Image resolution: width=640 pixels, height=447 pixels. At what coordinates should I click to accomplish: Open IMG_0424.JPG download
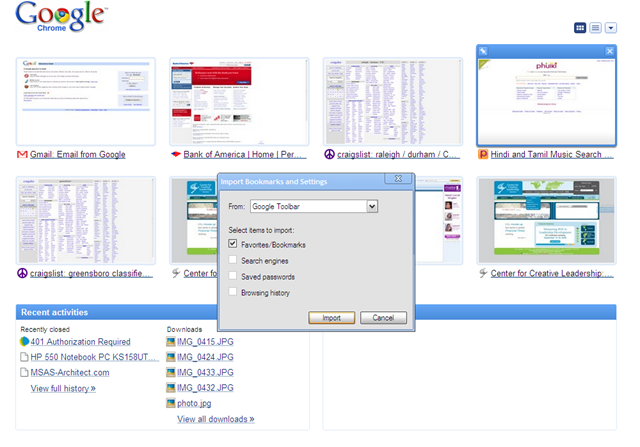(x=205, y=357)
